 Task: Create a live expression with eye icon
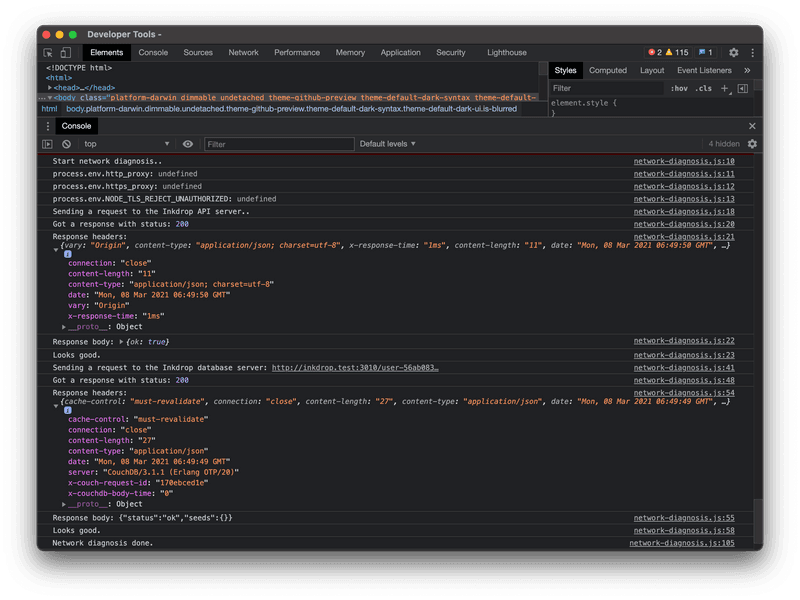coord(188,144)
